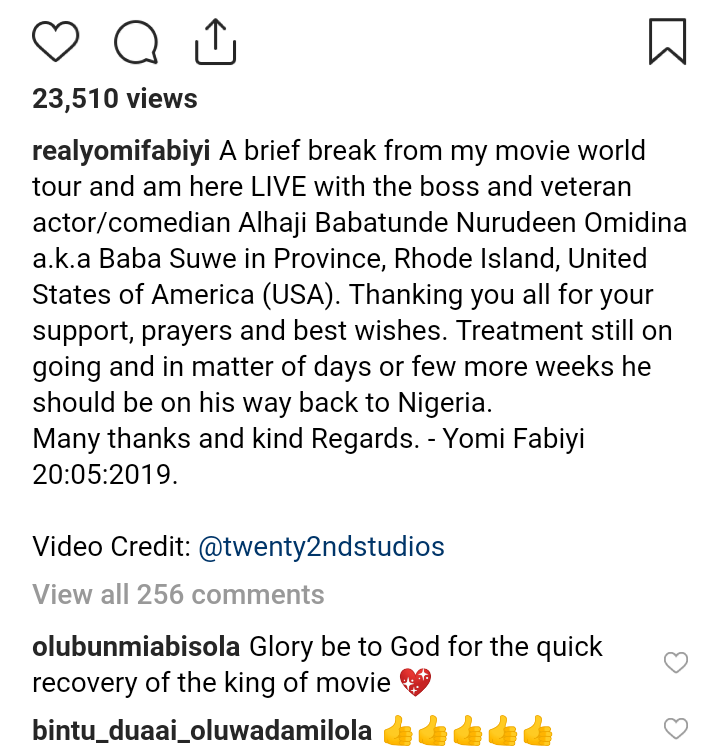Click the first thumbs-up emoji
This screenshot has height=754, width=720.
tap(399, 731)
